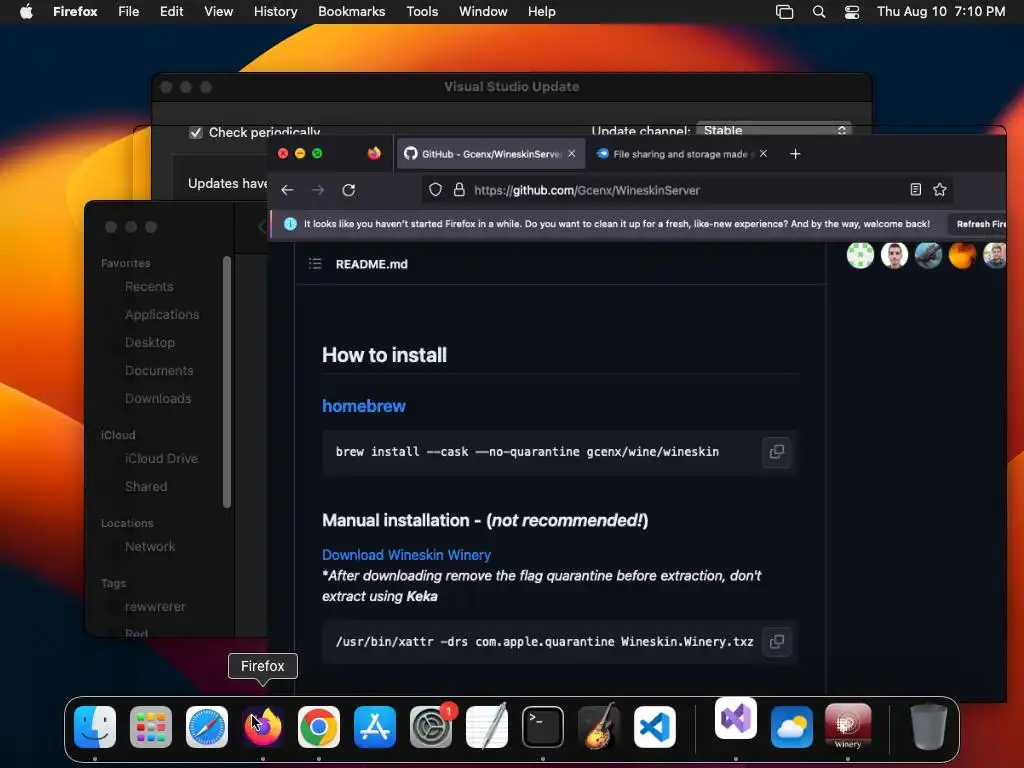Follow the homebrew heading link
Image resolution: width=1024 pixels, height=768 pixels.
(x=364, y=406)
